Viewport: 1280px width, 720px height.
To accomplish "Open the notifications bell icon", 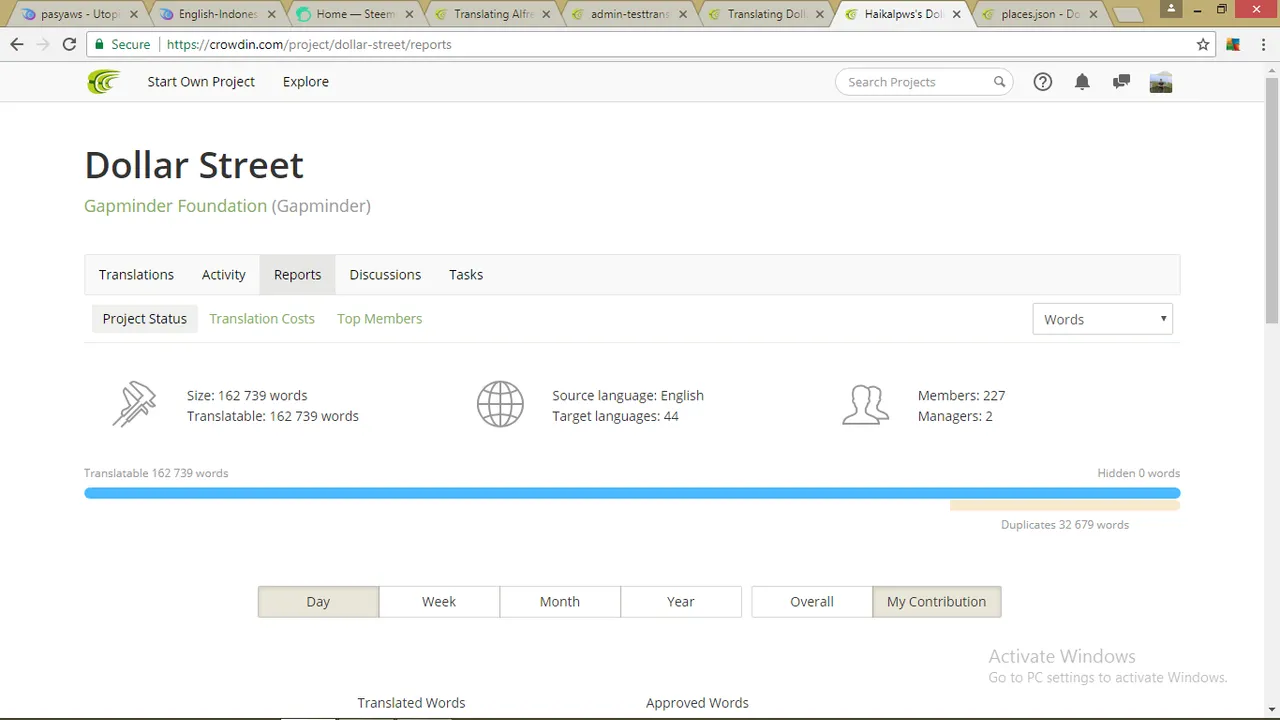I will click(x=1082, y=82).
